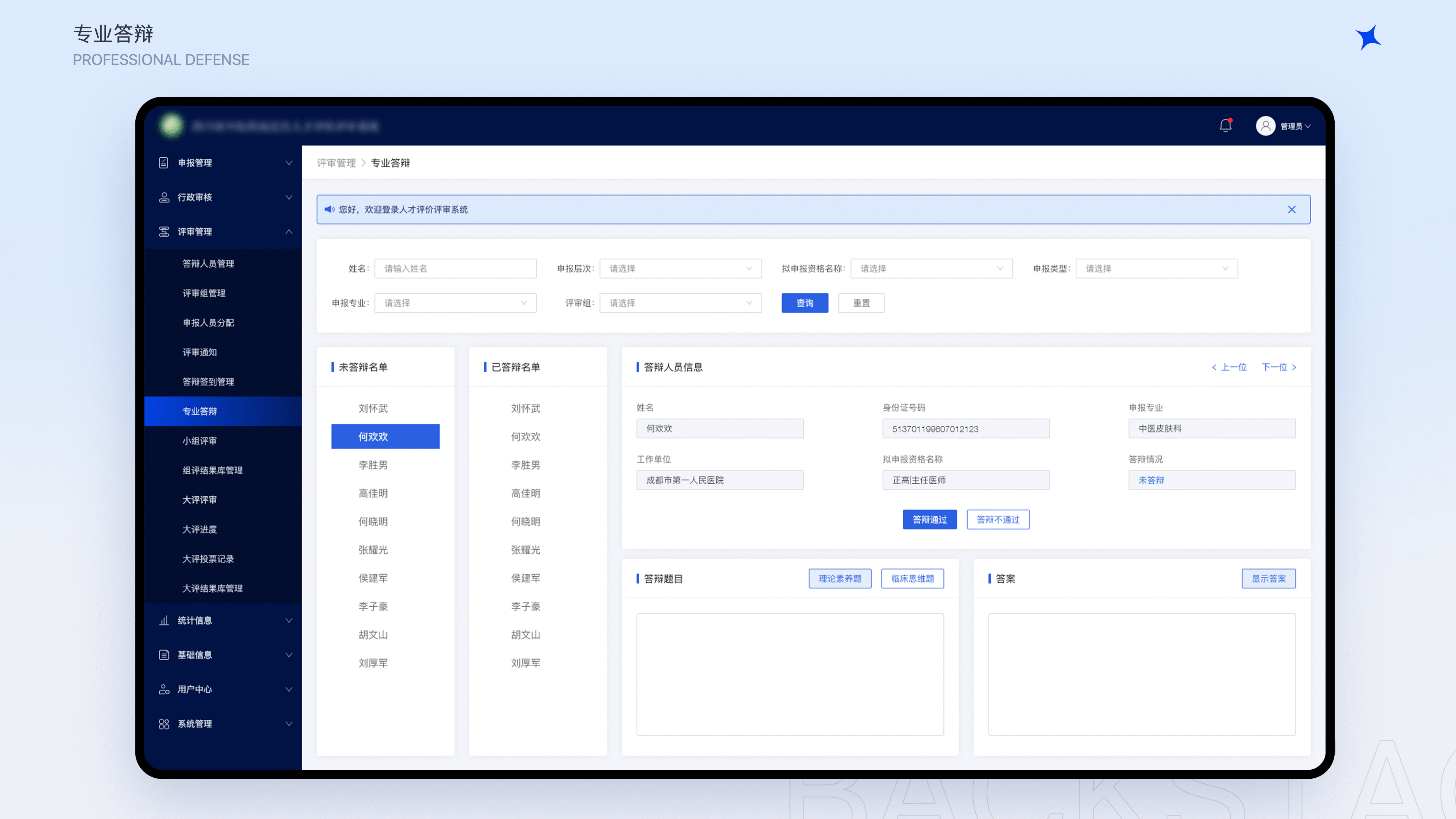Image resolution: width=1456 pixels, height=819 pixels.
Task: Click the 行政审核 person icon
Action: pos(164,197)
